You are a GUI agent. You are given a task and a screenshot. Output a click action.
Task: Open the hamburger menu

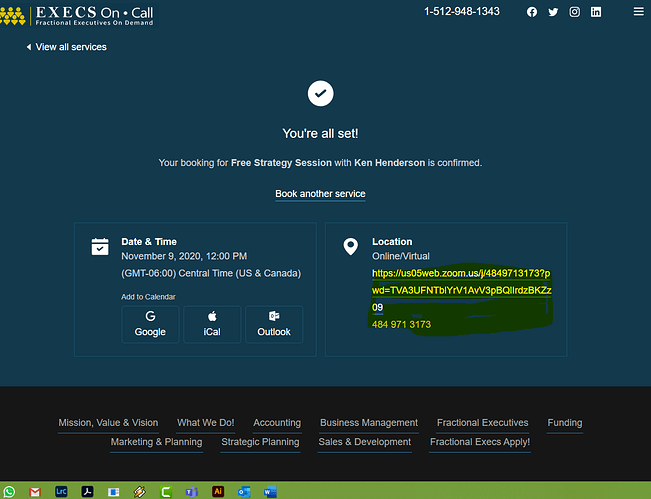click(639, 12)
